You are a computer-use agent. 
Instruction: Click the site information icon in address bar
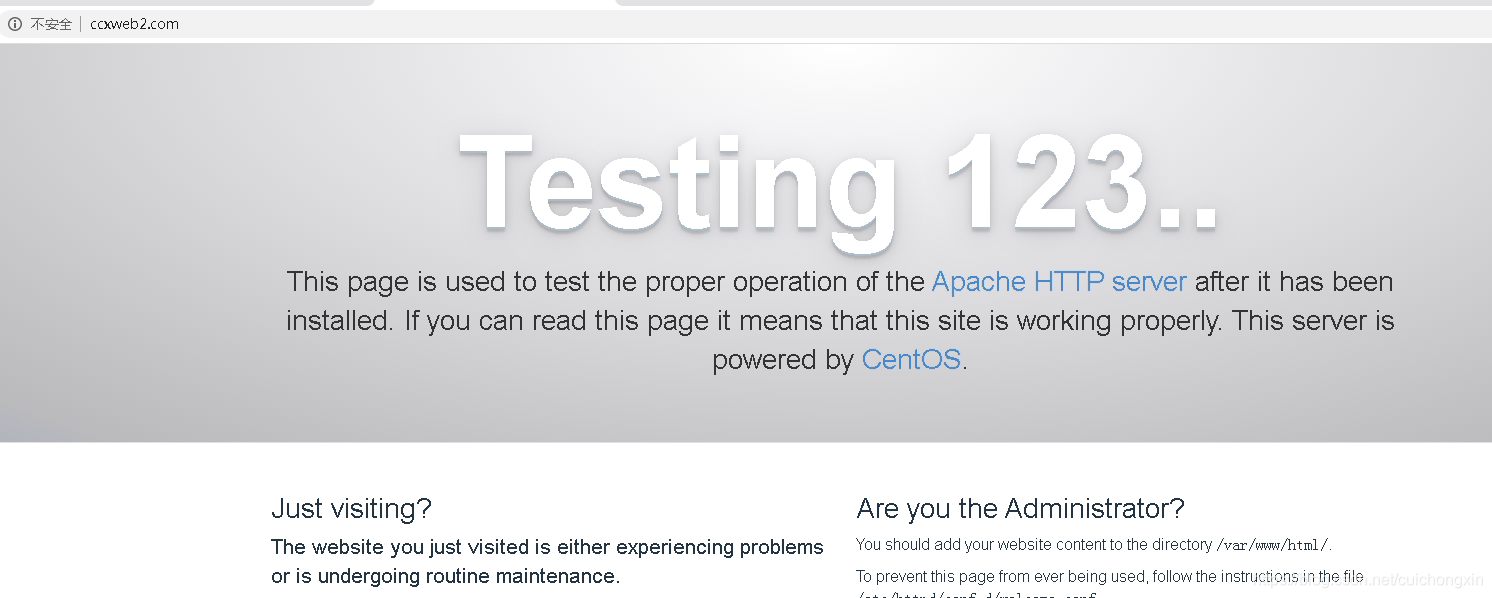coord(15,24)
